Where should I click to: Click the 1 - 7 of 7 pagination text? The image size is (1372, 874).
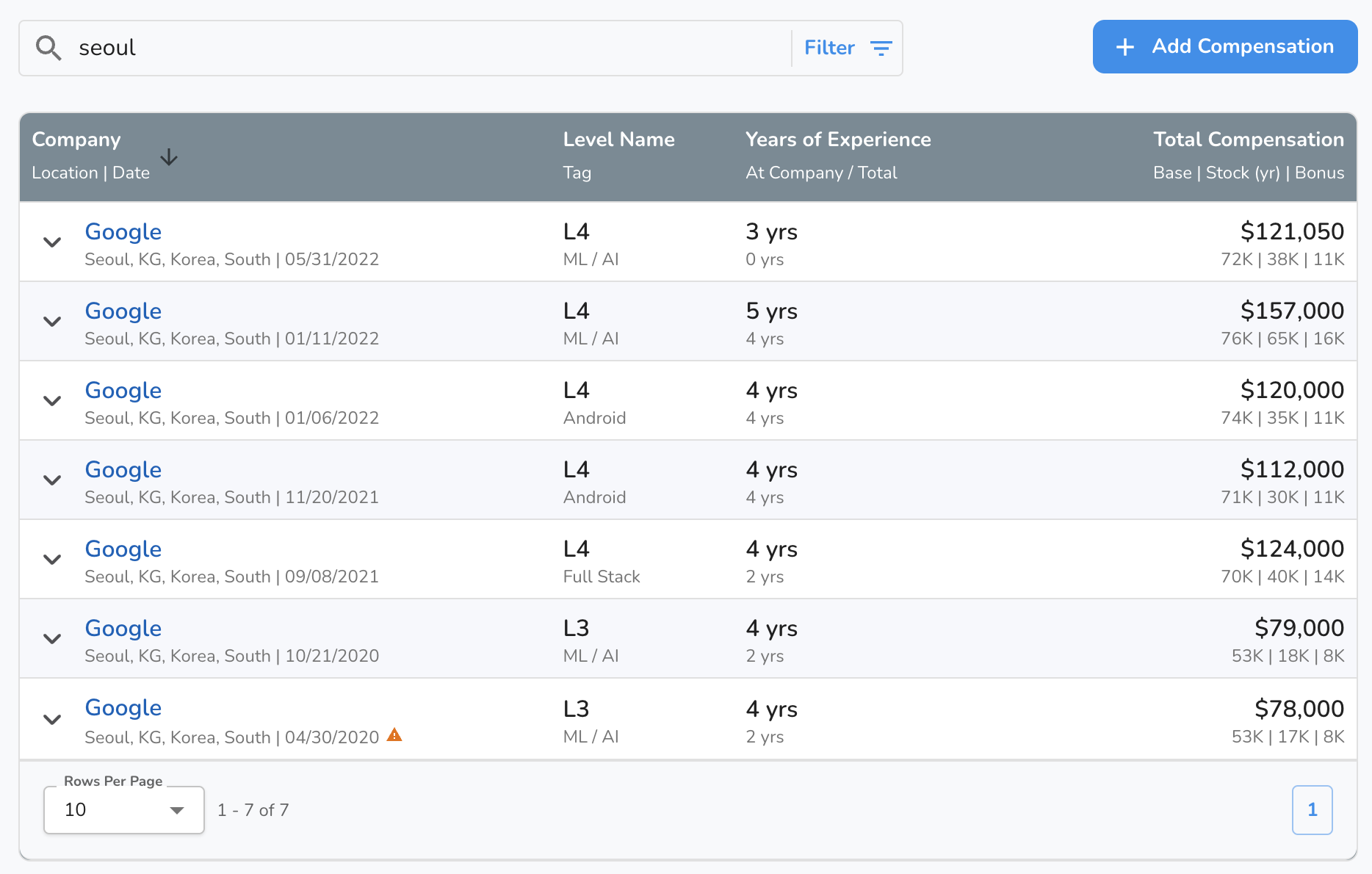(253, 810)
